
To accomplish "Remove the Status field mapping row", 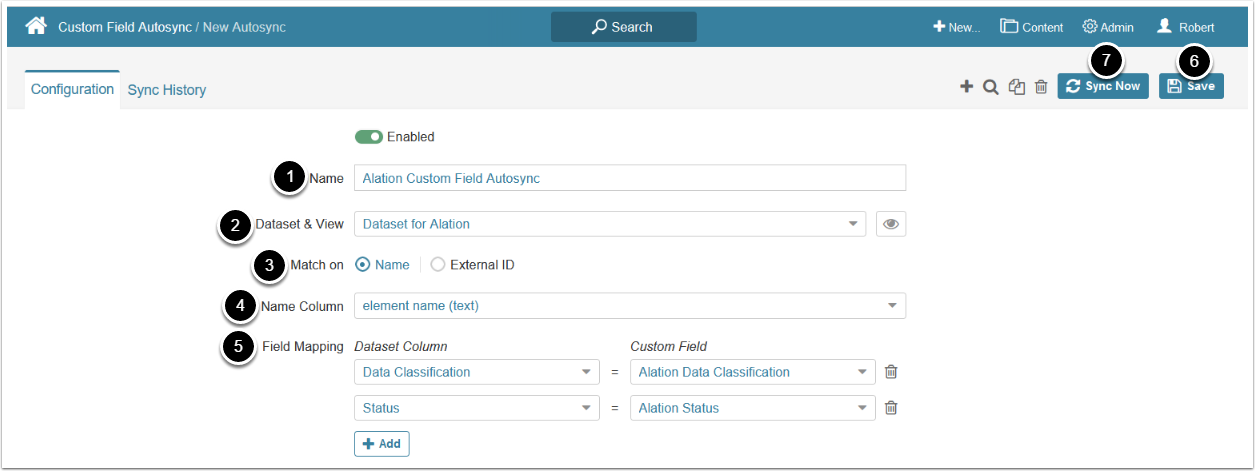I will (891, 408).
